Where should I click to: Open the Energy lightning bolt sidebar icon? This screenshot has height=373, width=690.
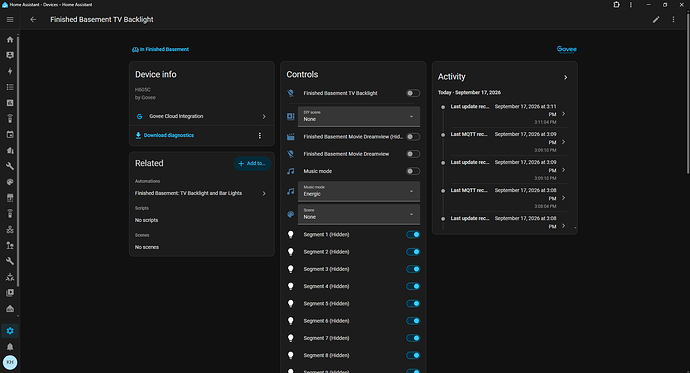pos(10,71)
